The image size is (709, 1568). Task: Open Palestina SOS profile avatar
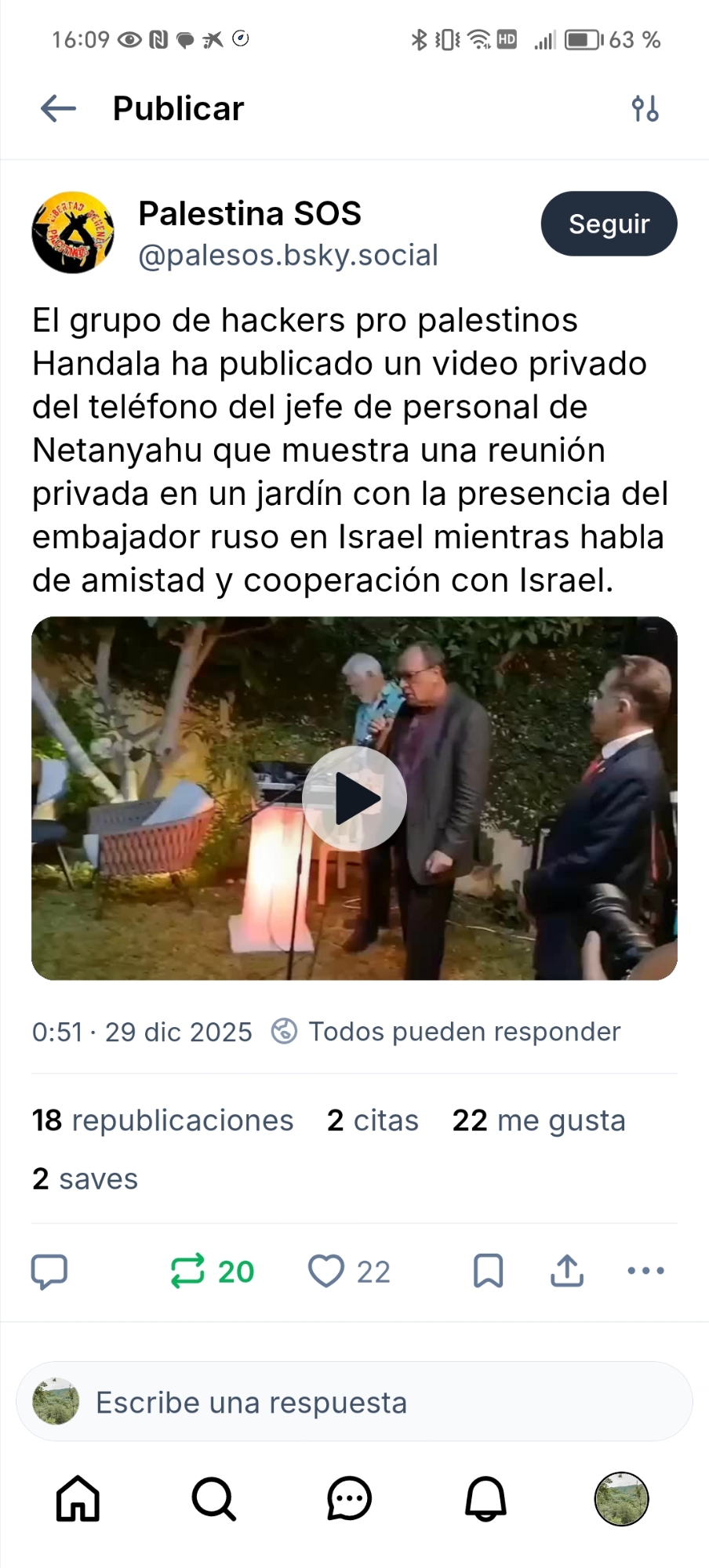pos(73,232)
